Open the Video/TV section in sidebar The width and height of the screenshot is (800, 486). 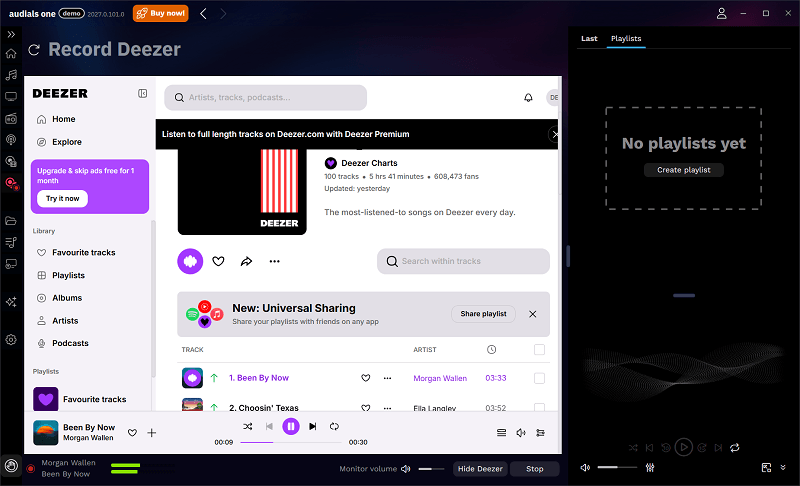point(11,96)
